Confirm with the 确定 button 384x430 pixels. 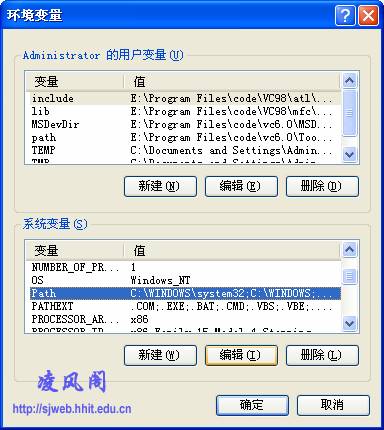pyautogui.click(x=252, y=405)
